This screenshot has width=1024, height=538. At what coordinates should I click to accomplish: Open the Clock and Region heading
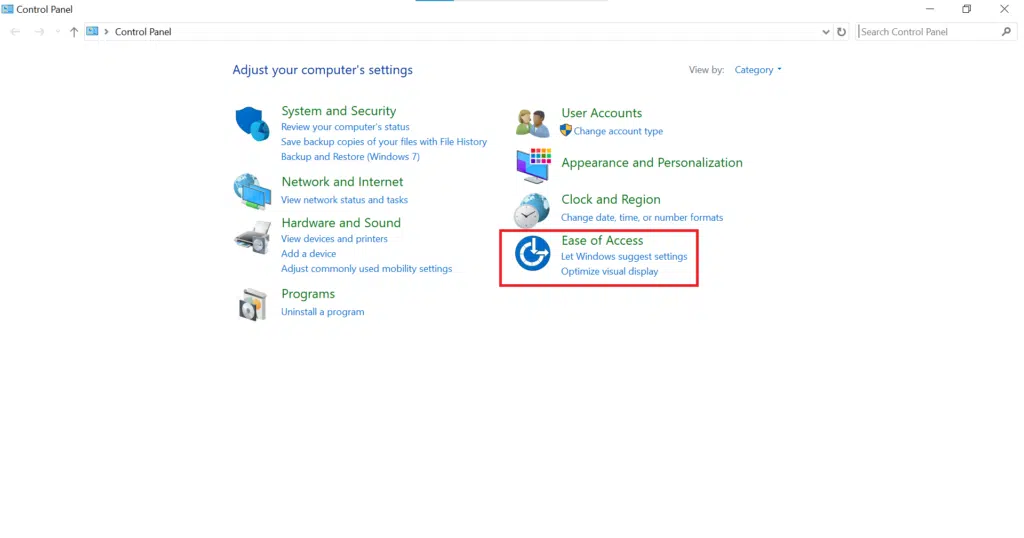pyautogui.click(x=611, y=199)
